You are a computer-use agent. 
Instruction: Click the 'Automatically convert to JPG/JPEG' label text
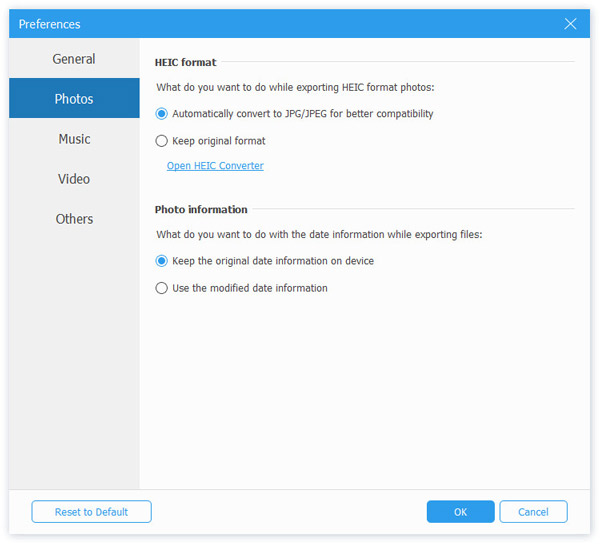pos(303,114)
